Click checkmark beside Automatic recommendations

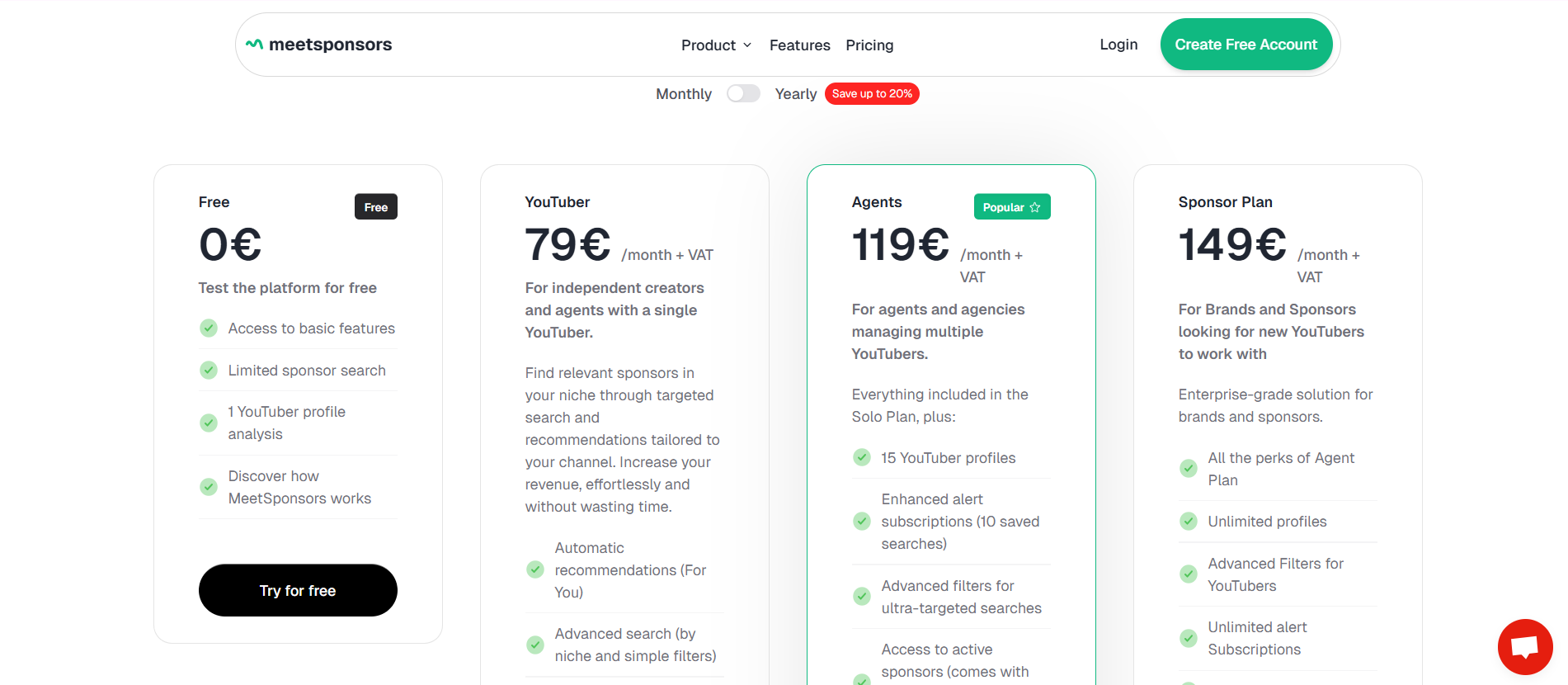click(535, 569)
